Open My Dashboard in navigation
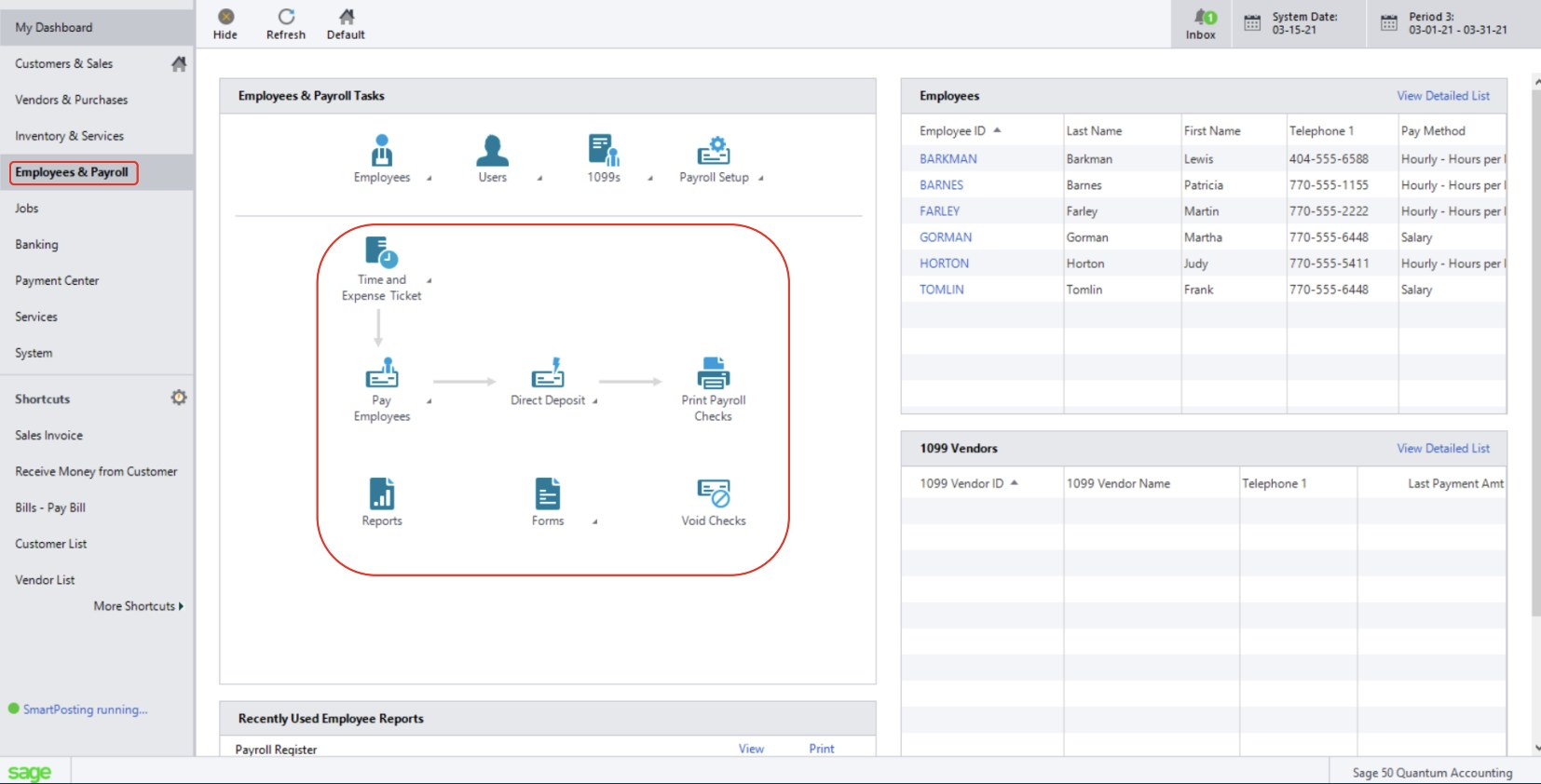The width and height of the screenshot is (1541, 784). coord(54,27)
